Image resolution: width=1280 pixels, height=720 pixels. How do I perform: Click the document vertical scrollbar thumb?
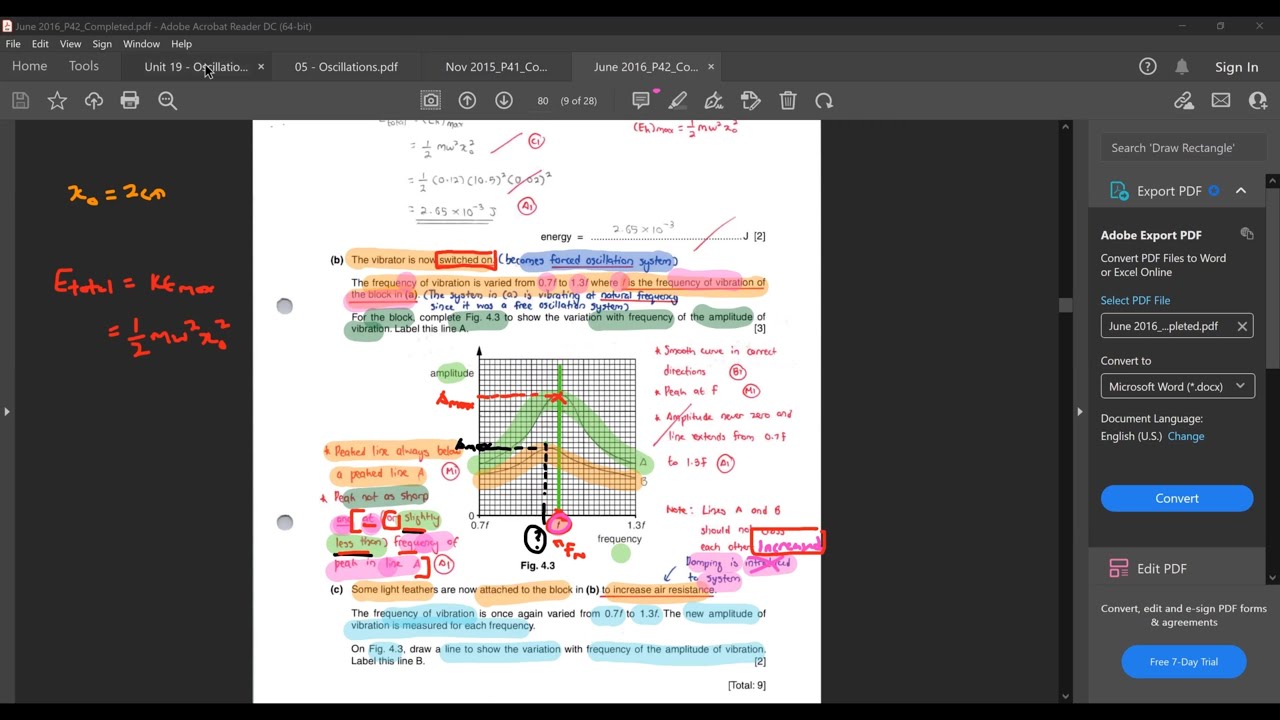tap(1065, 306)
